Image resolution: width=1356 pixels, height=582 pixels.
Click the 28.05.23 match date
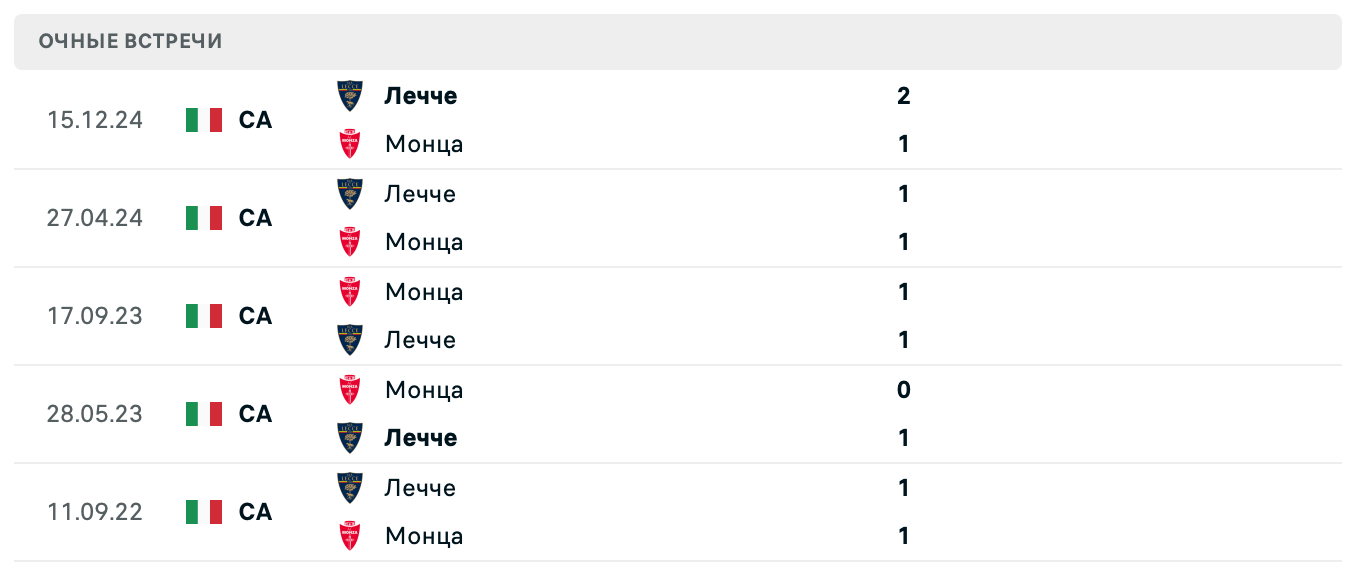point(95,414)
